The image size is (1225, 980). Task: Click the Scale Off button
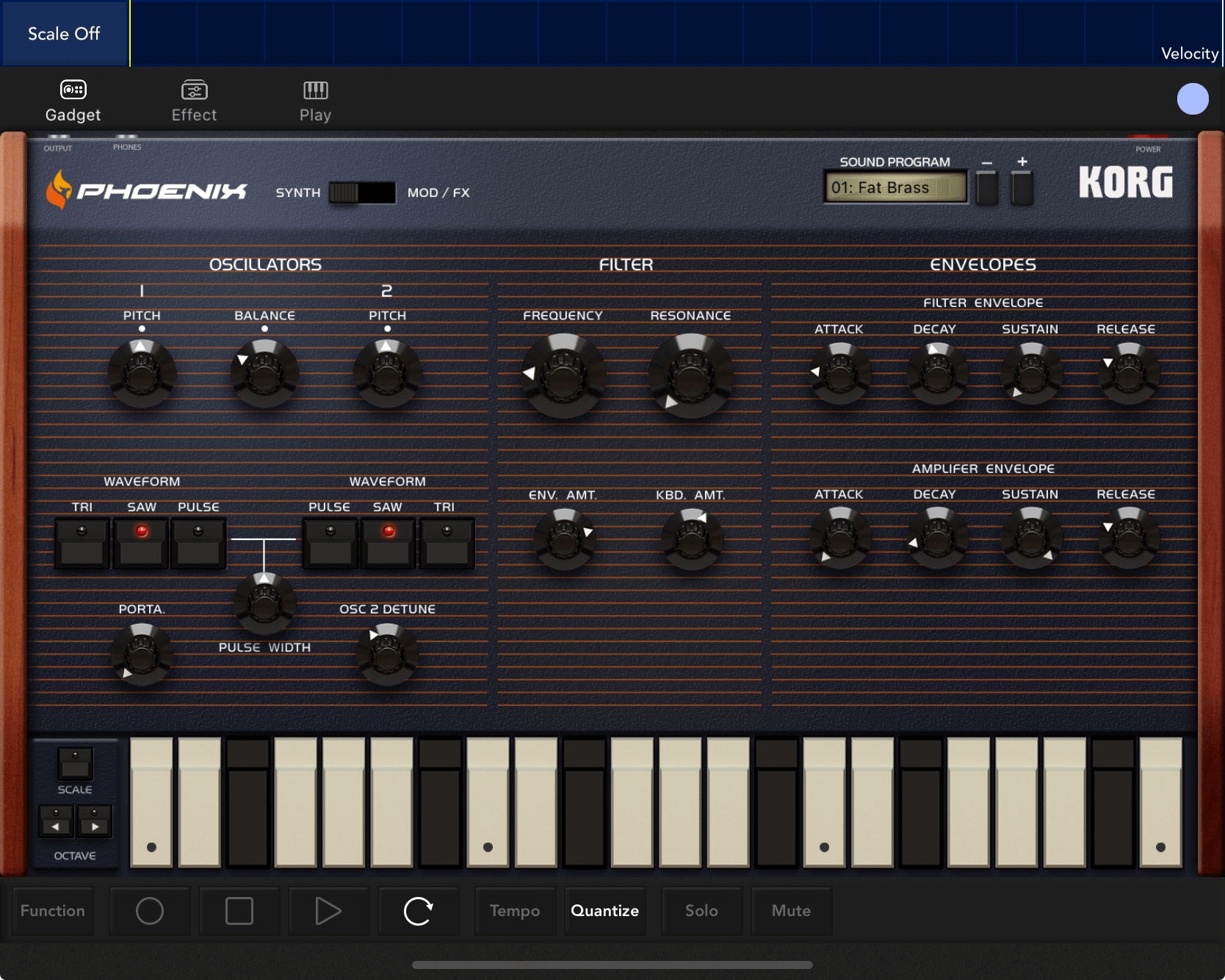point(65,34)
